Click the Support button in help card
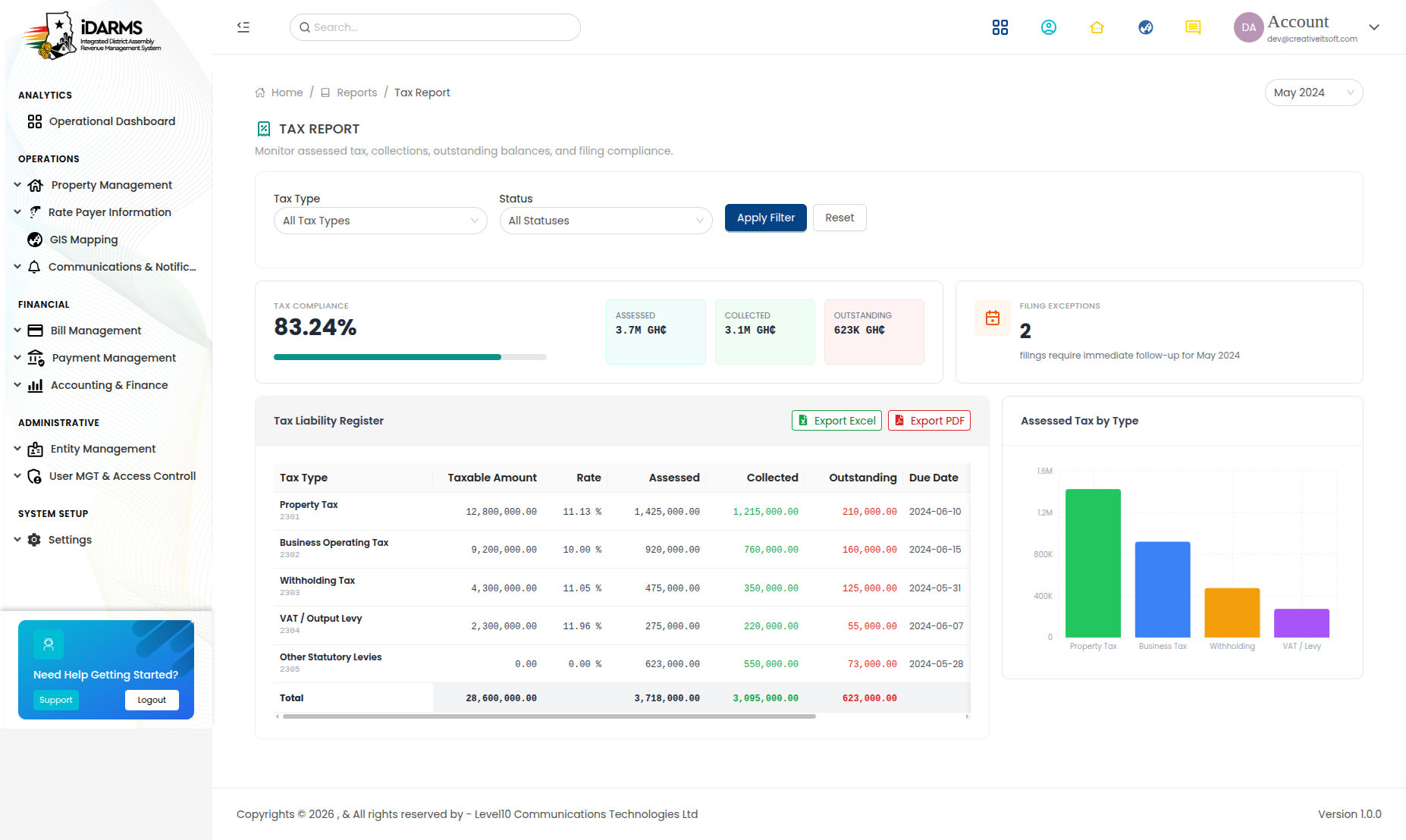Viewport: 1406px width, 840px height. (x=56, y=701)
